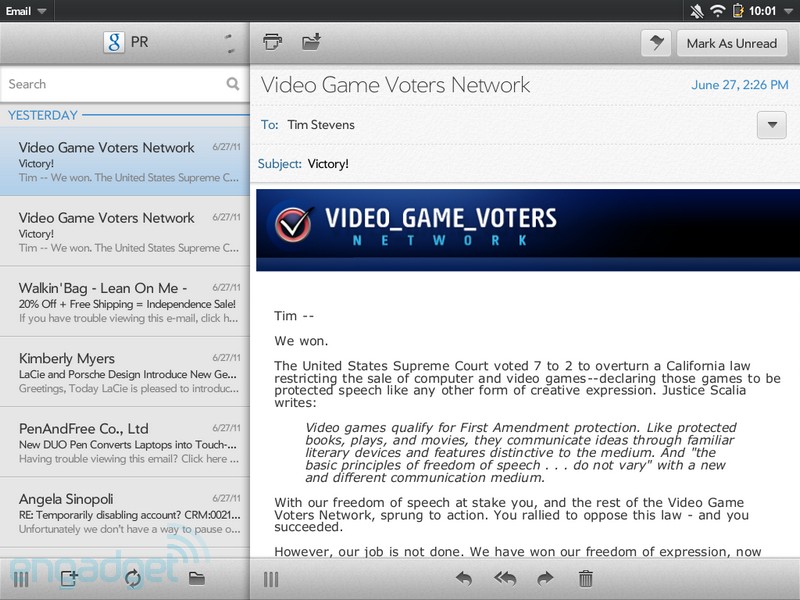Switch account via the PR header

(x=125, y=42)
